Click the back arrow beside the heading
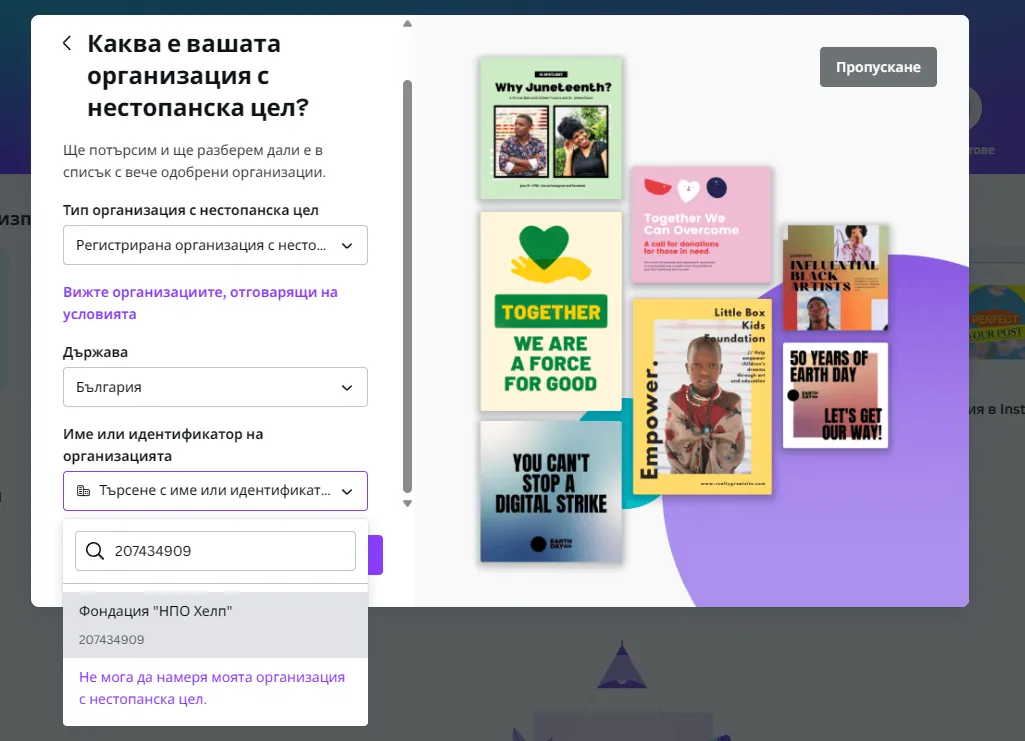 coord(67,43)
